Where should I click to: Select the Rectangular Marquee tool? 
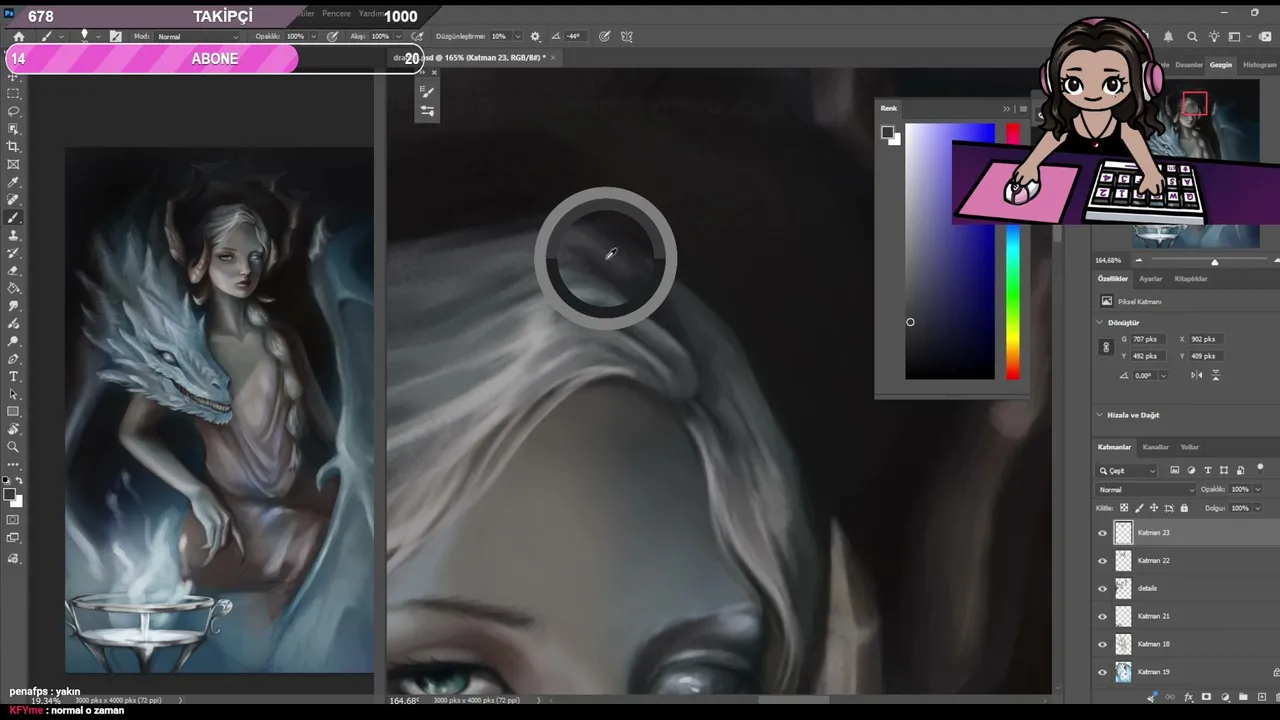pyautogui.click(x=13, y=93)
